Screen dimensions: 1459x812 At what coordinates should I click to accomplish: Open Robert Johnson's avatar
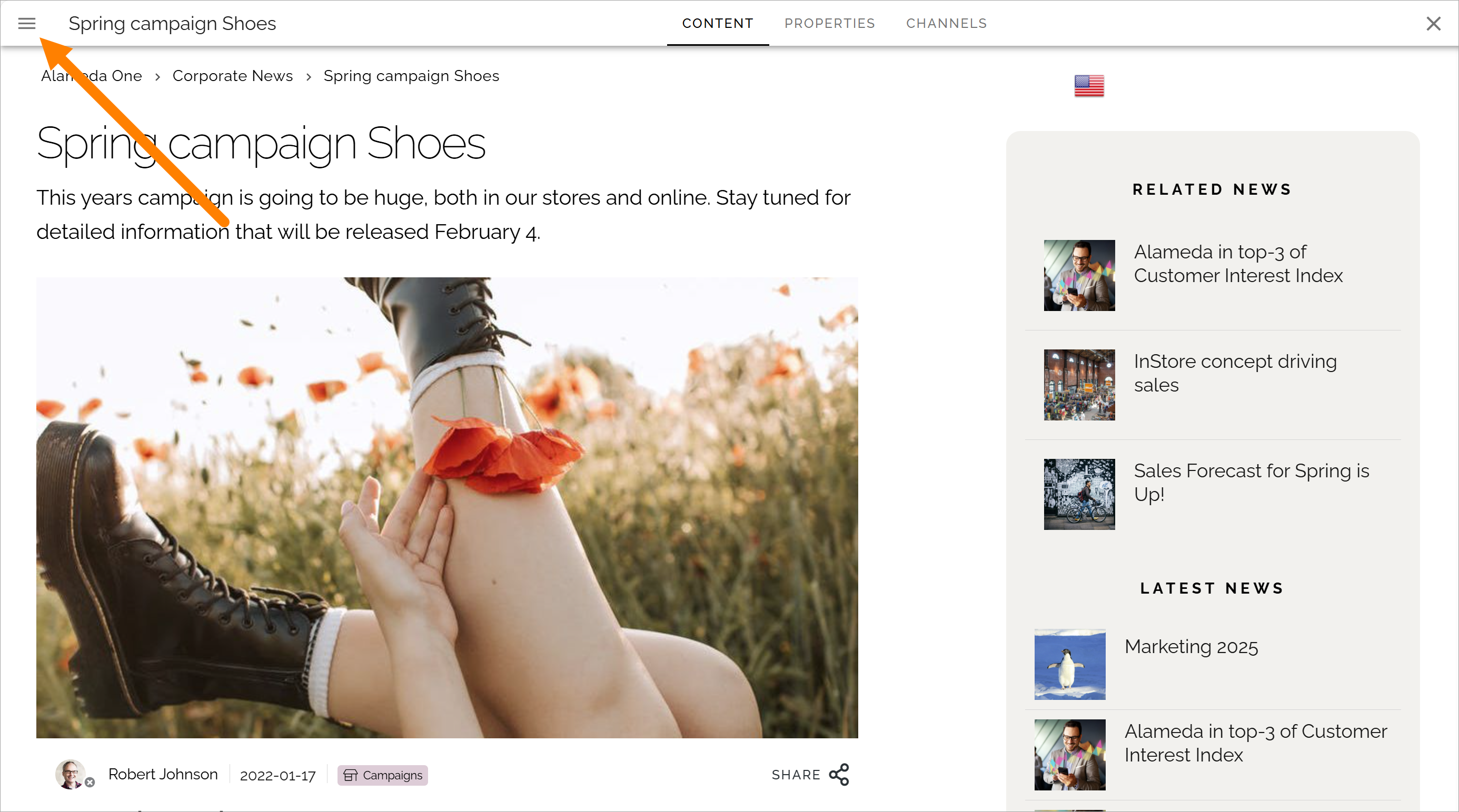tap(71, 774)
